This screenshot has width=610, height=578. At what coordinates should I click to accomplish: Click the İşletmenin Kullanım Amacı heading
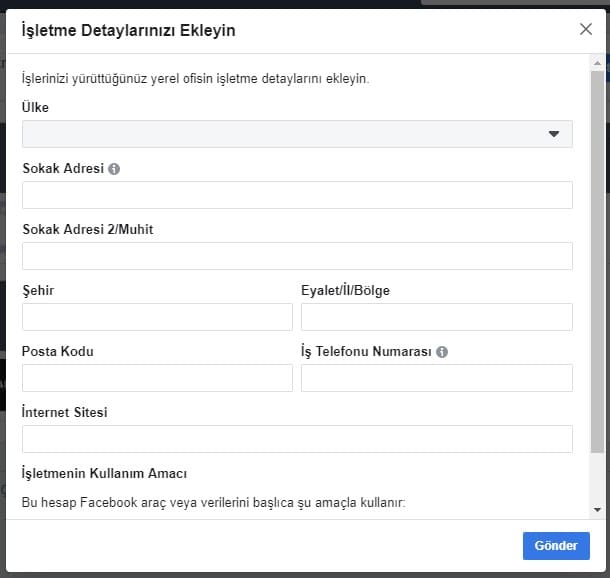tap(104, 473)
